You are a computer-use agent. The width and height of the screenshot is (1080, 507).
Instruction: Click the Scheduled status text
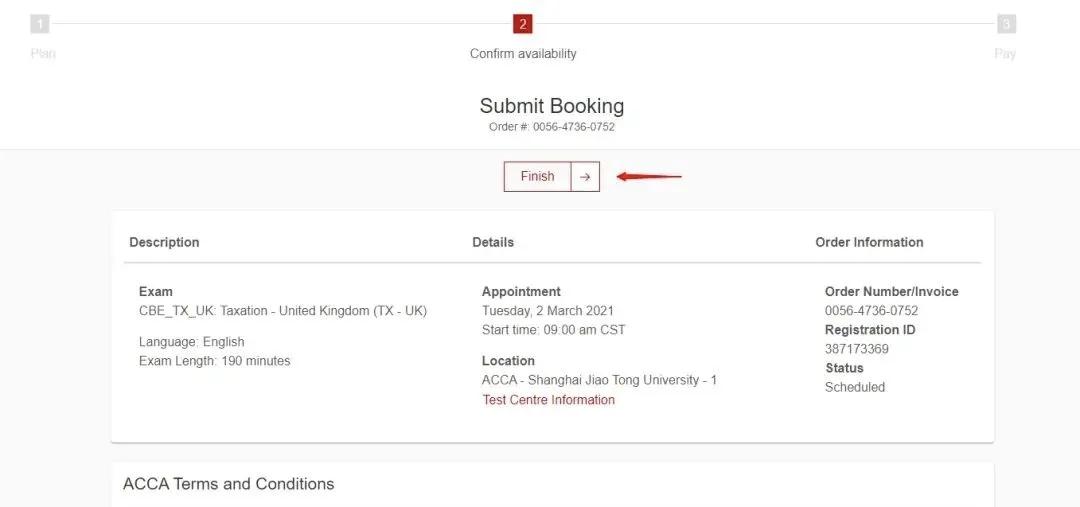point(854,387)
